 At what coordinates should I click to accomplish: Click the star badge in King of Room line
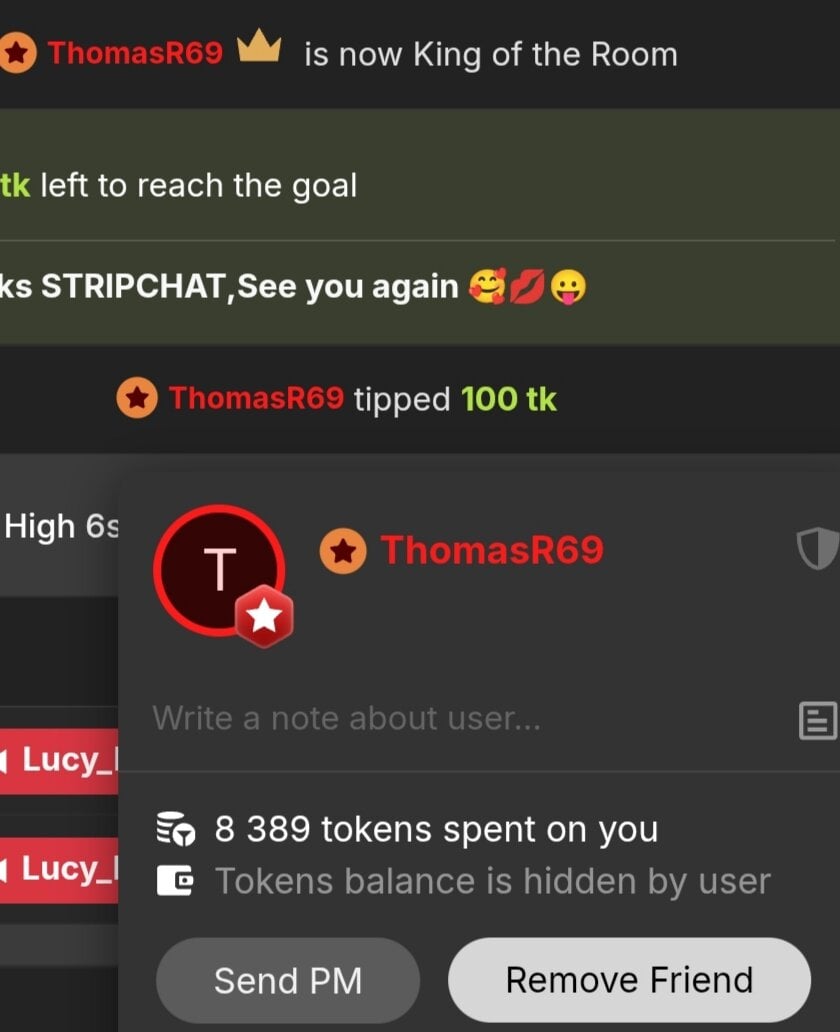pyautogui.click(x=16, y=53)
